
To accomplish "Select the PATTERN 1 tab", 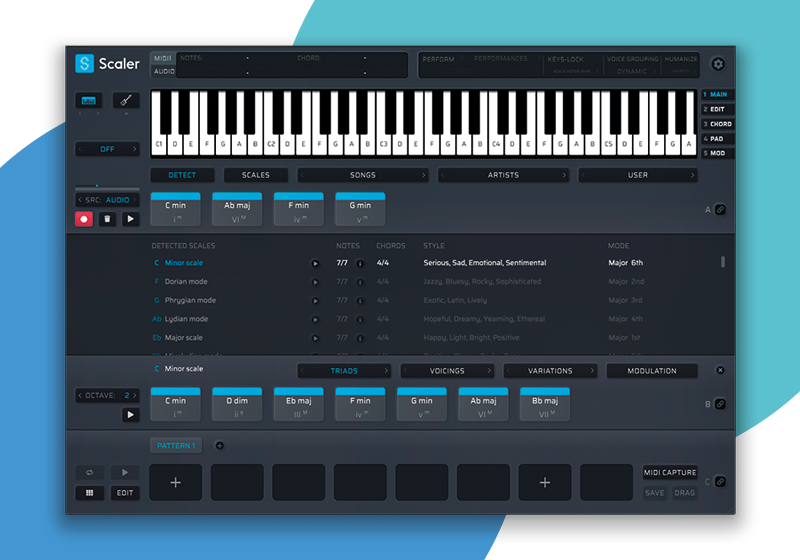I will pos(176,446).
